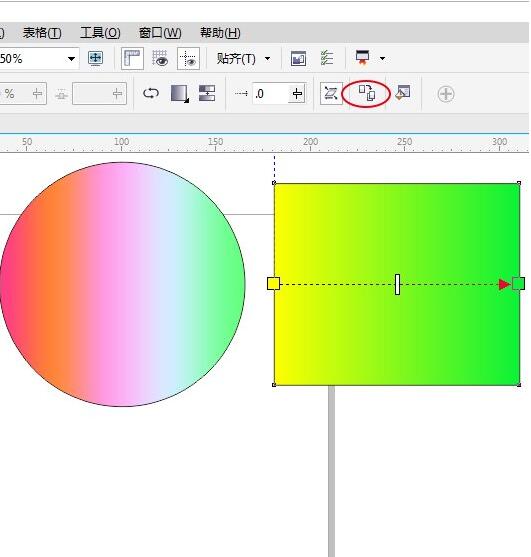Toggle show grid button

[x=160, y=59]
